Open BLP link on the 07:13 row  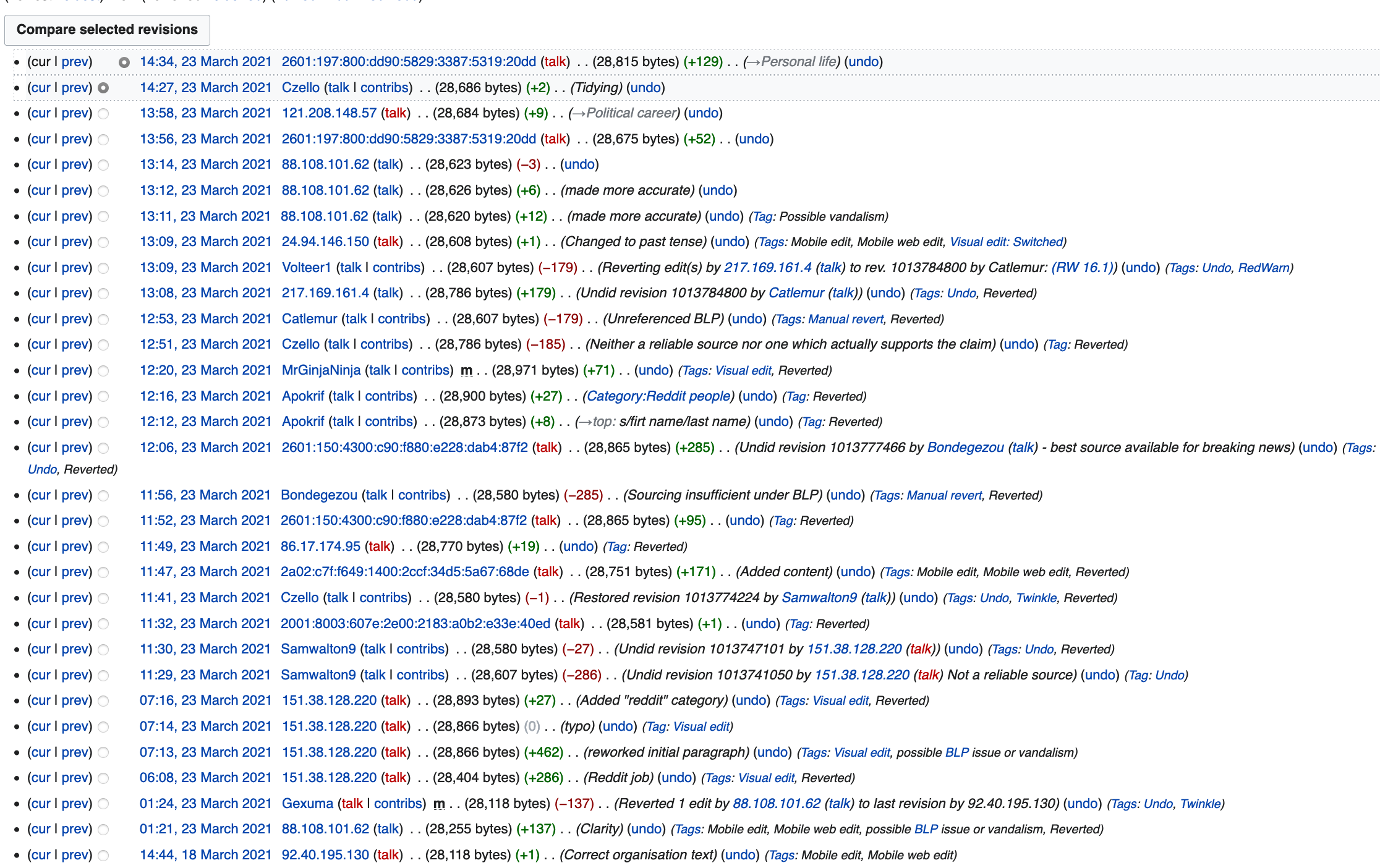click(x=956, y=752)
